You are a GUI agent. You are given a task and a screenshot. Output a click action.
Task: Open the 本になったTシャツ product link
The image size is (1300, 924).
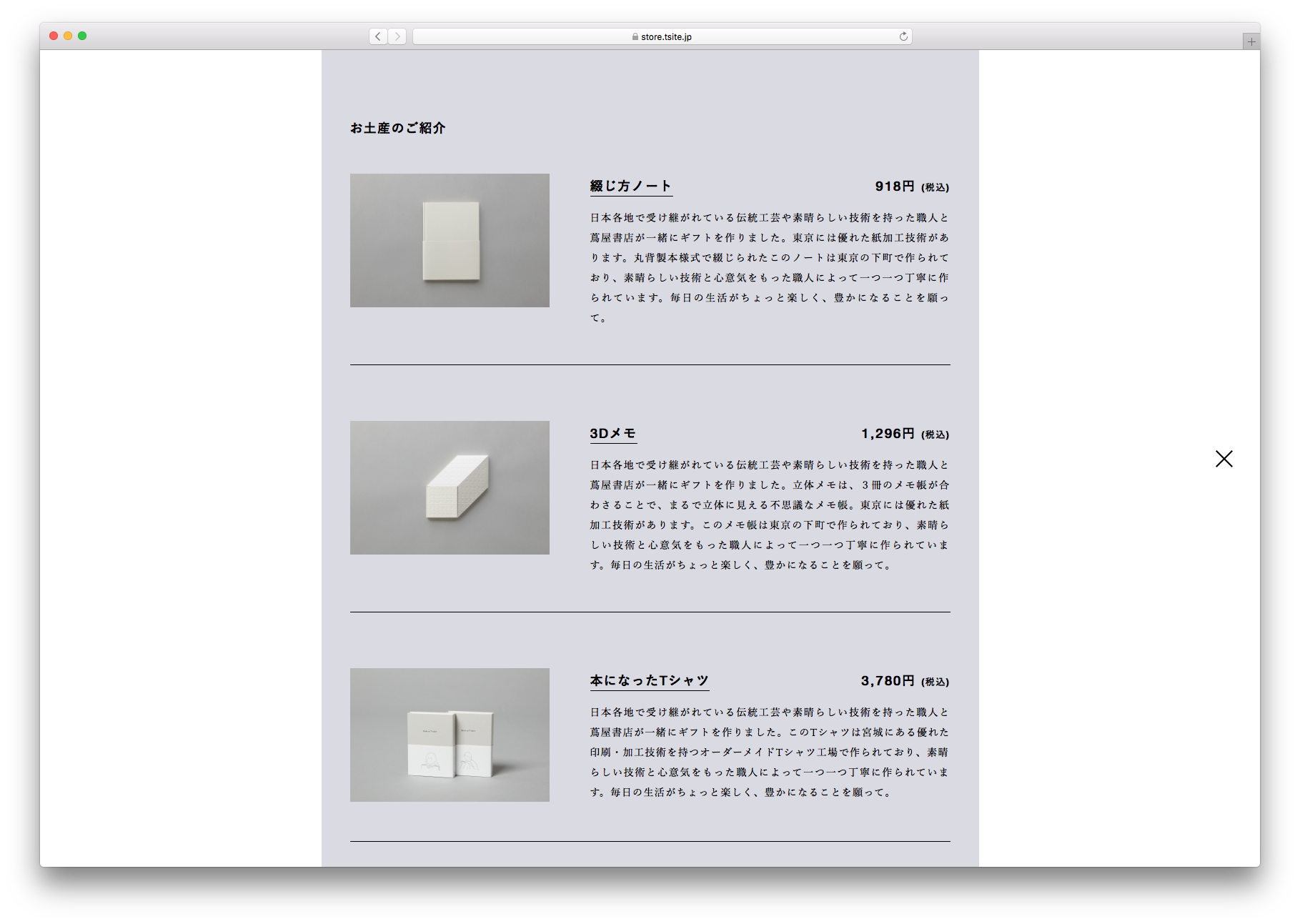pyautogui.click(x=649, y=680)
